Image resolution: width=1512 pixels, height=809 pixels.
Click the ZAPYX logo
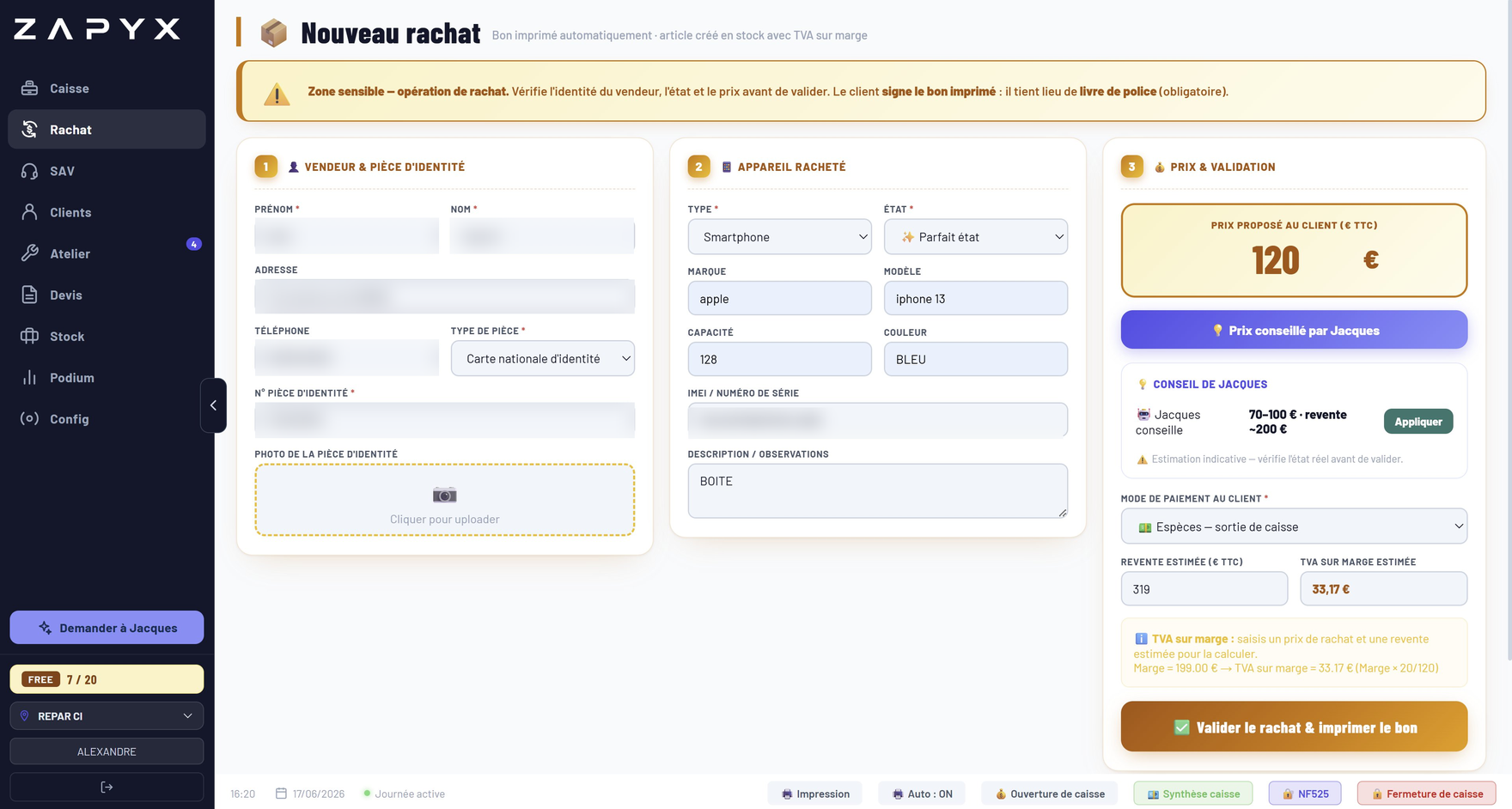pyautogui.click(x=97, y=29)
